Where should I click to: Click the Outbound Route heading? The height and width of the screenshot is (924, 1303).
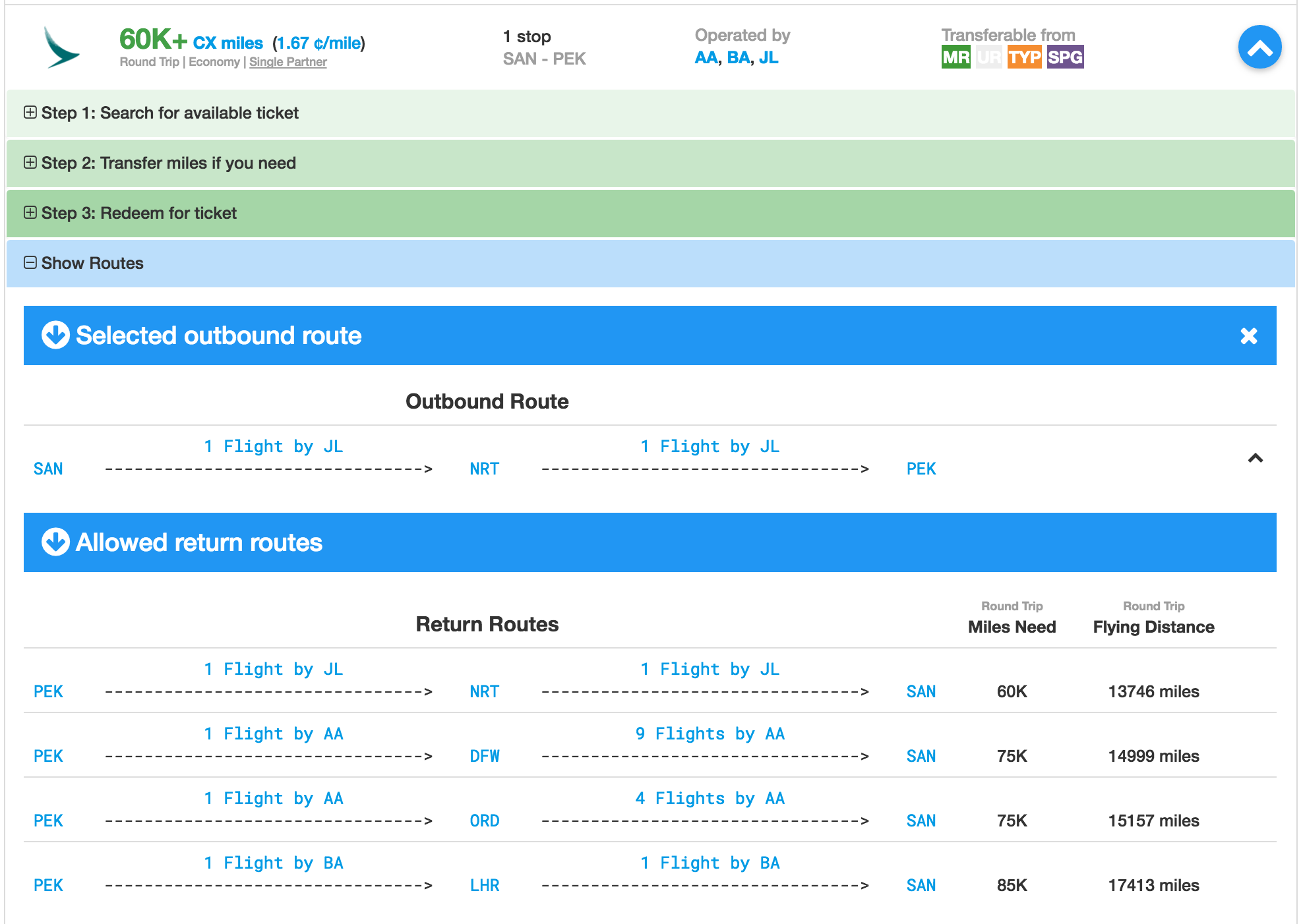pyautogui.click(x=487, y=401)
